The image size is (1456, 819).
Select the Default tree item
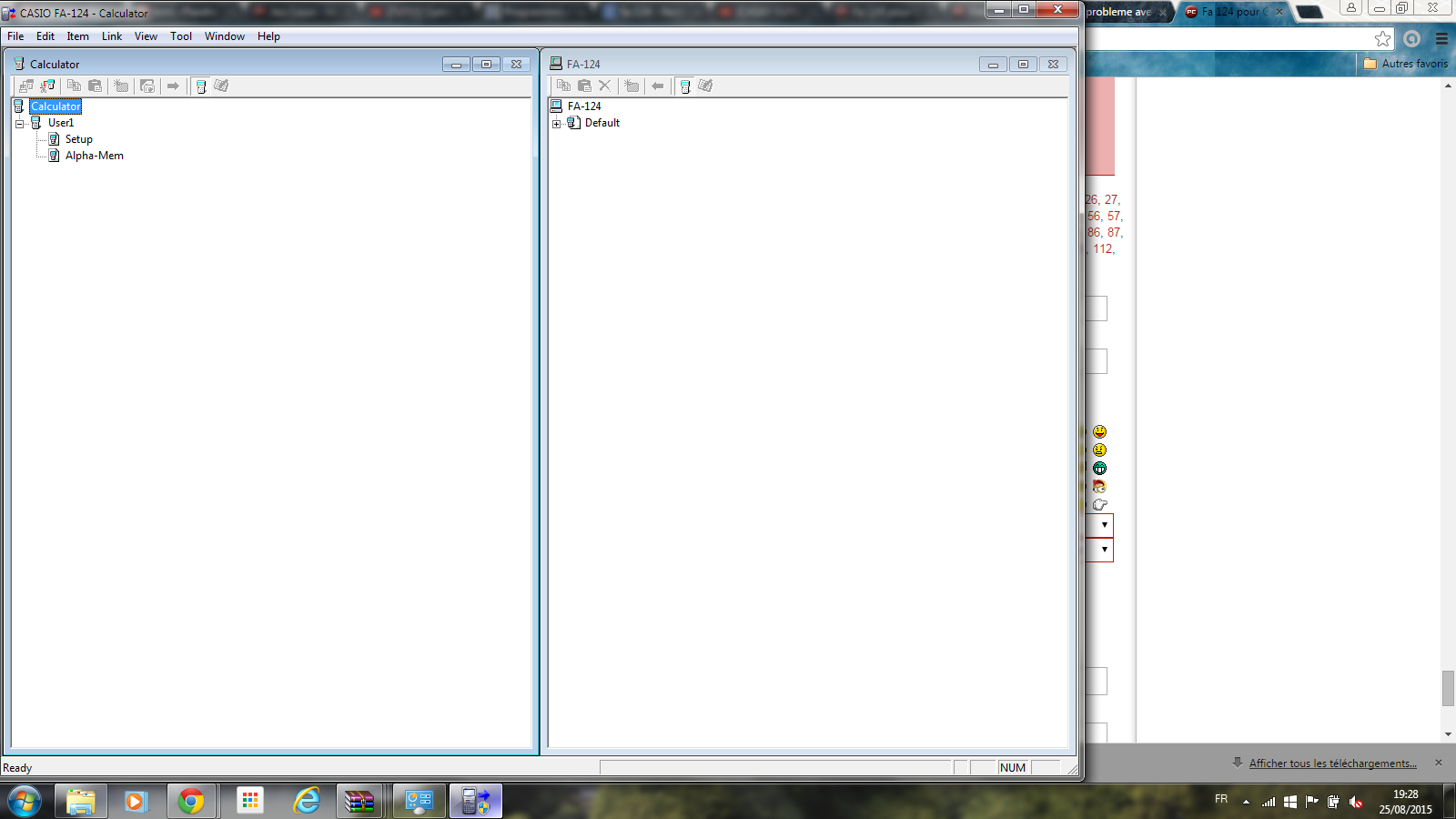602,123
